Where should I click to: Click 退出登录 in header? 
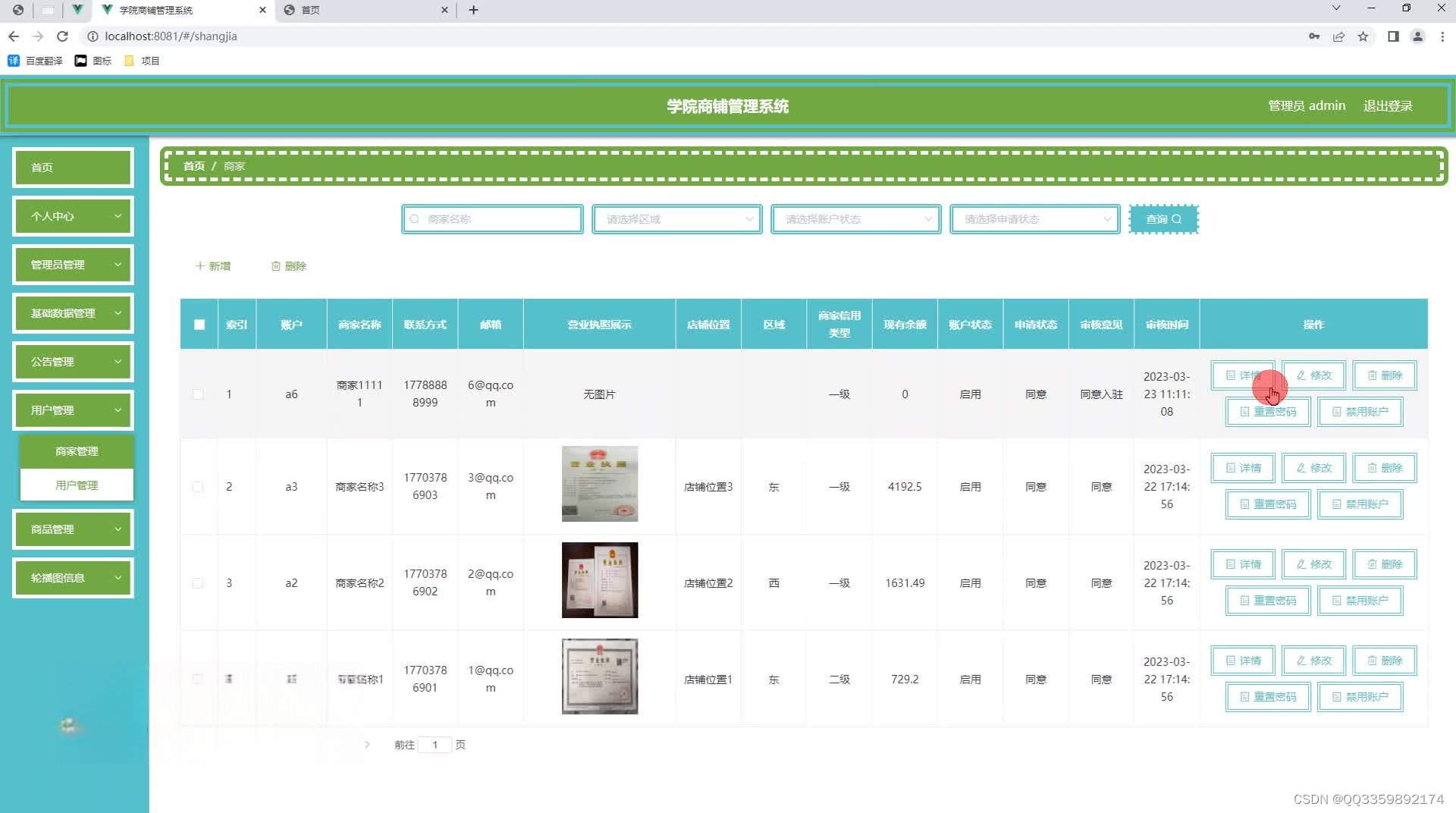[x=1388, y=106]
